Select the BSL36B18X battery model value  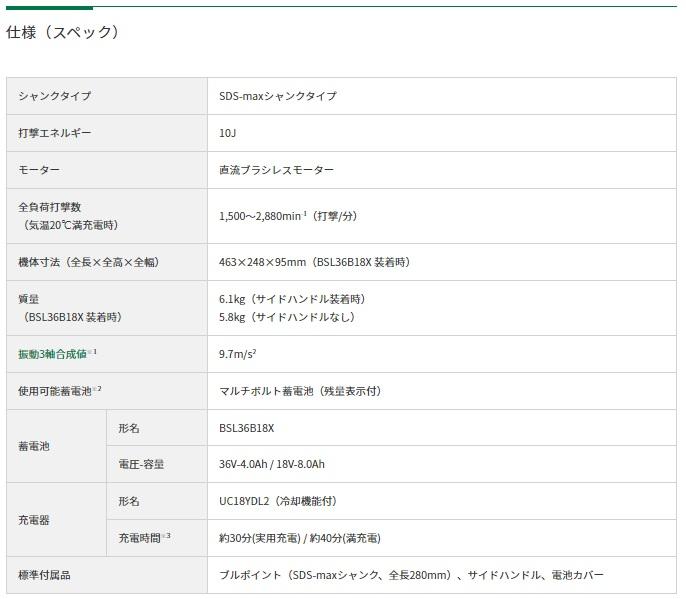246,428
